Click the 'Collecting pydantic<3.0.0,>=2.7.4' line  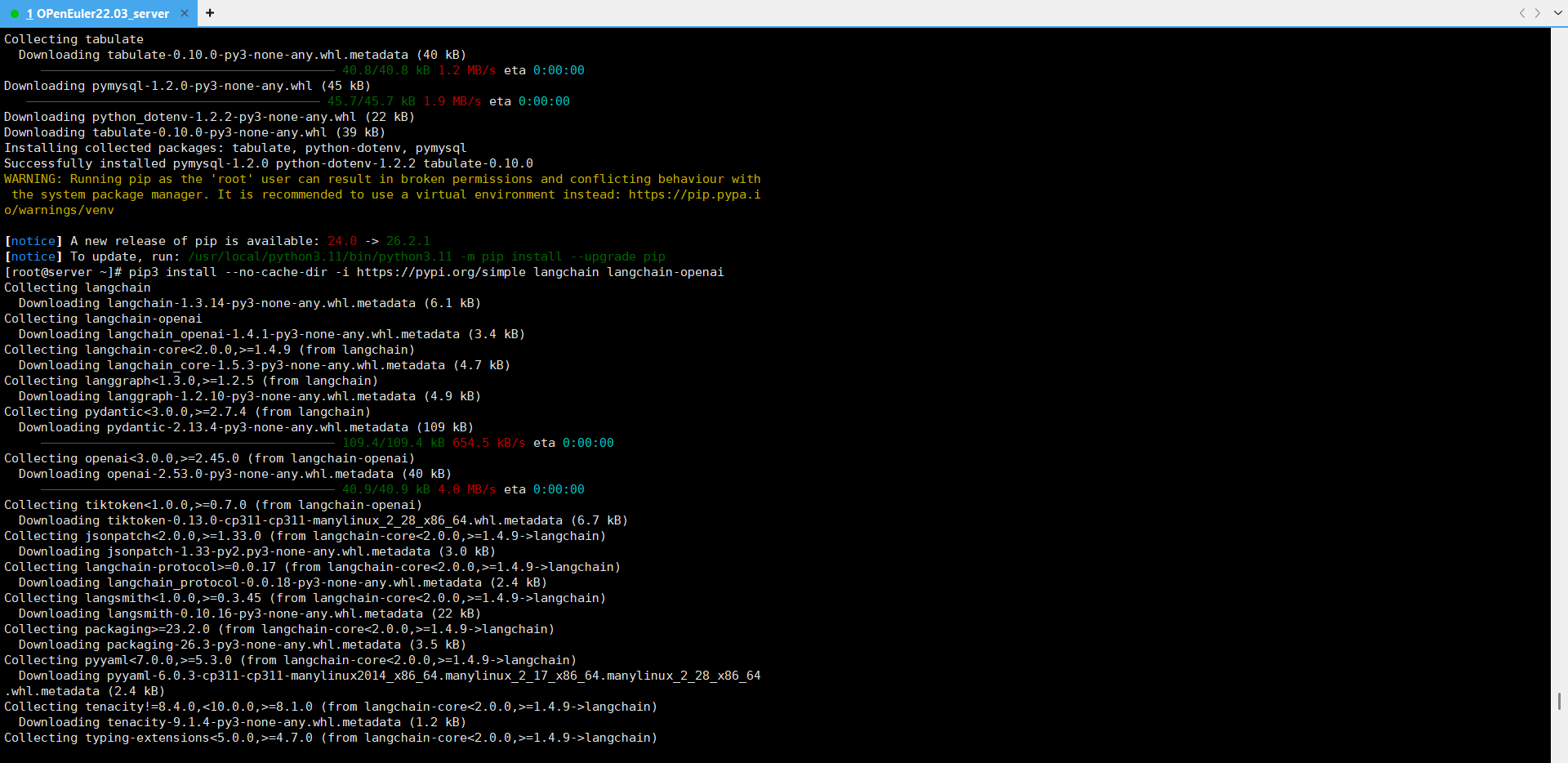[x=187, y=412]
